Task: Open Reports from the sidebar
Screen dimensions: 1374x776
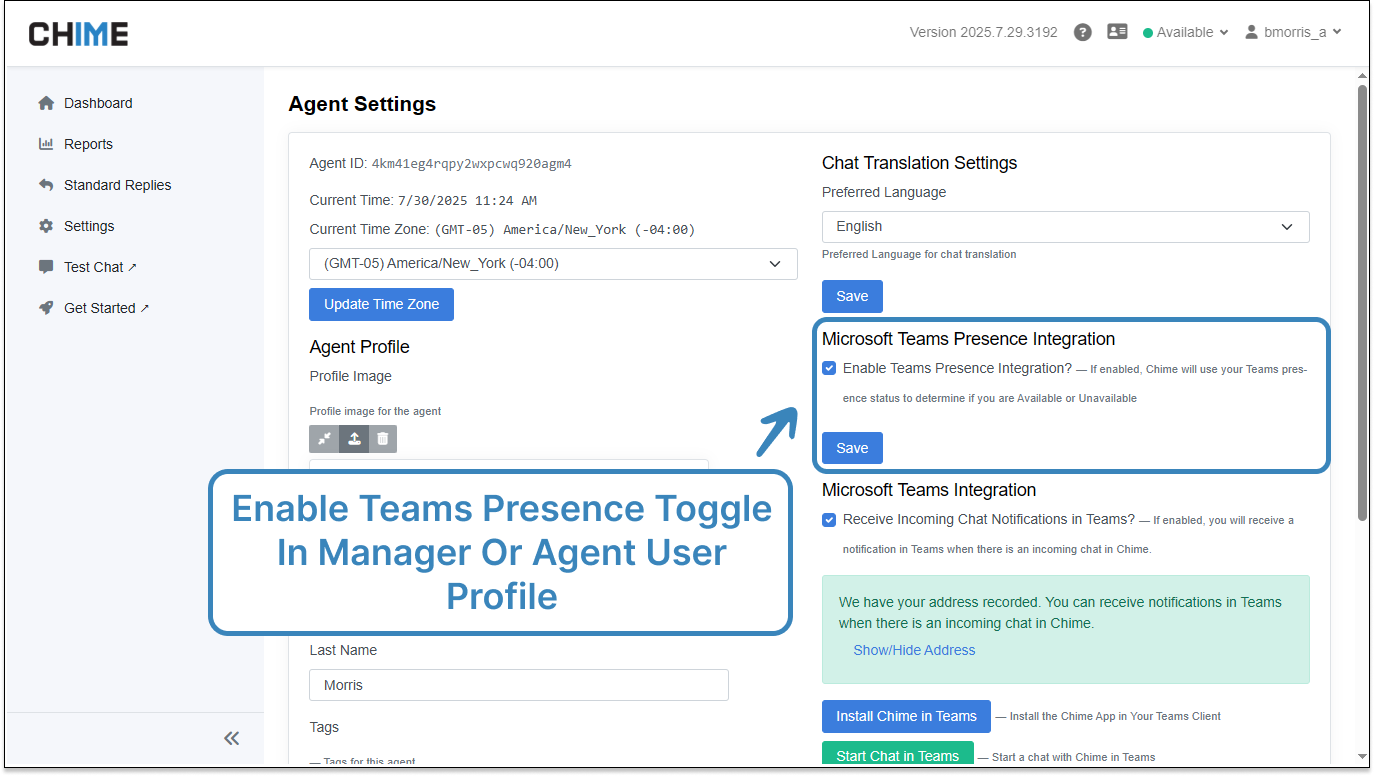Action: tap(88, 144)
